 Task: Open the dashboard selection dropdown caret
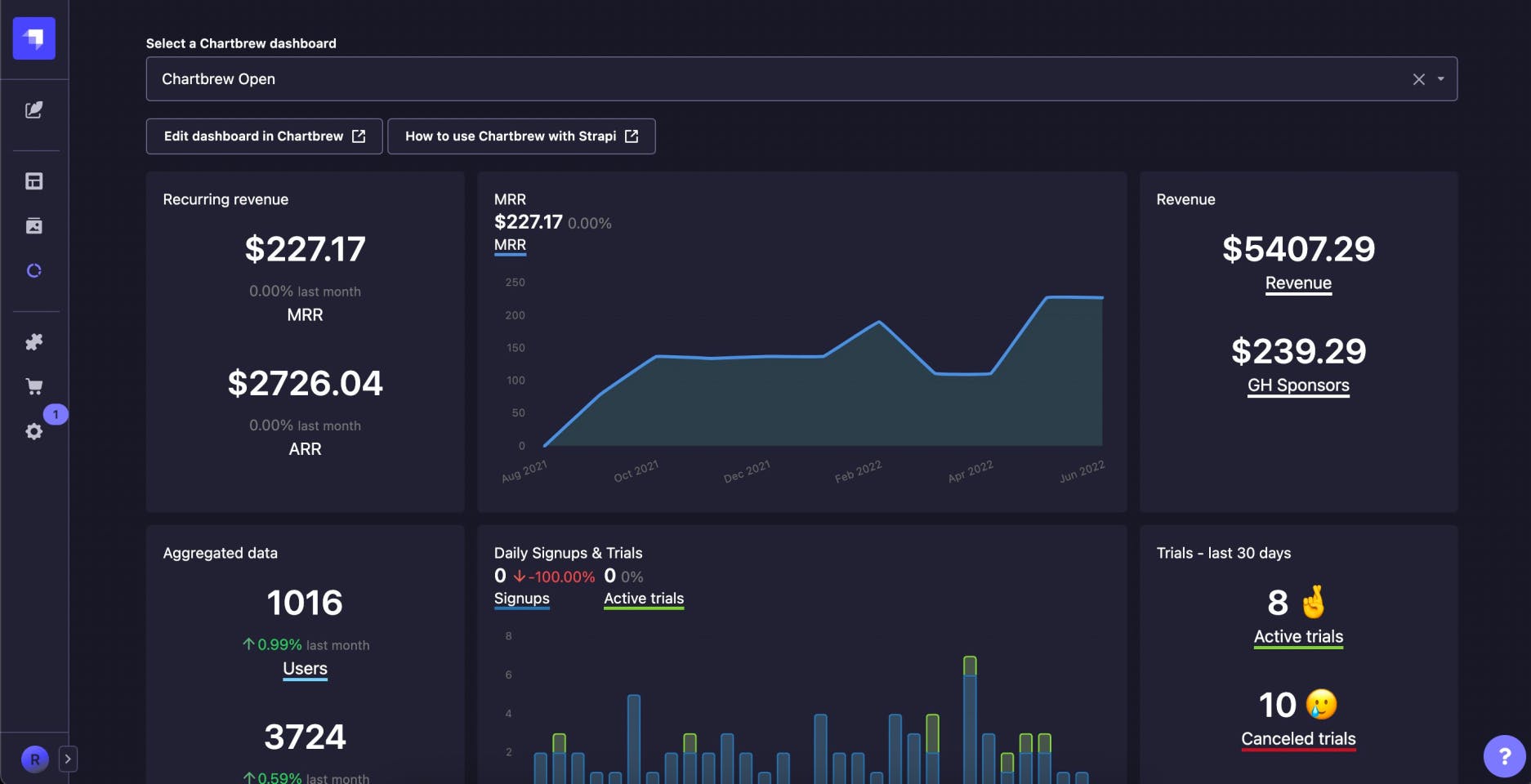click(1440, 78)
